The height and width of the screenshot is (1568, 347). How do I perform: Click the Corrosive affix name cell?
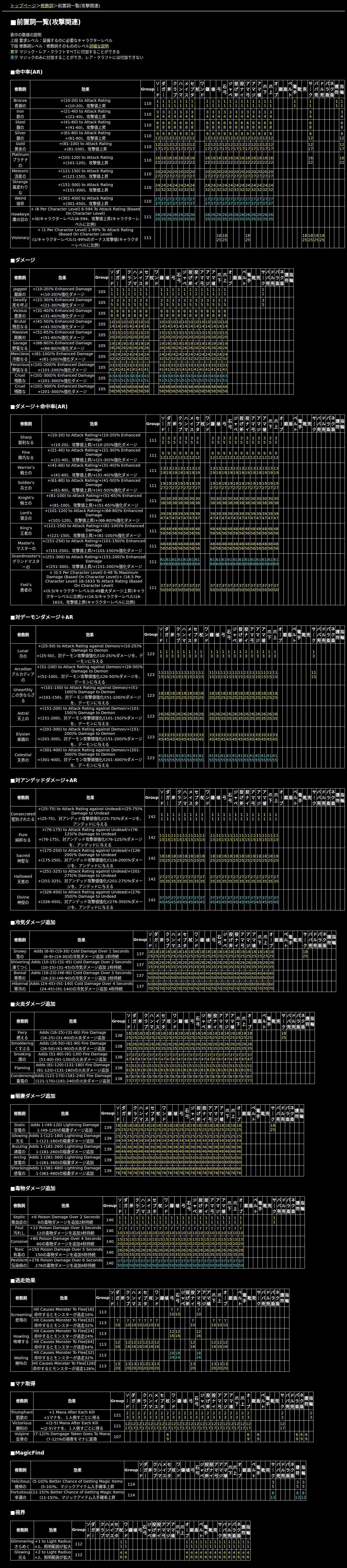pyautogui.click(x=19, y=1241)
